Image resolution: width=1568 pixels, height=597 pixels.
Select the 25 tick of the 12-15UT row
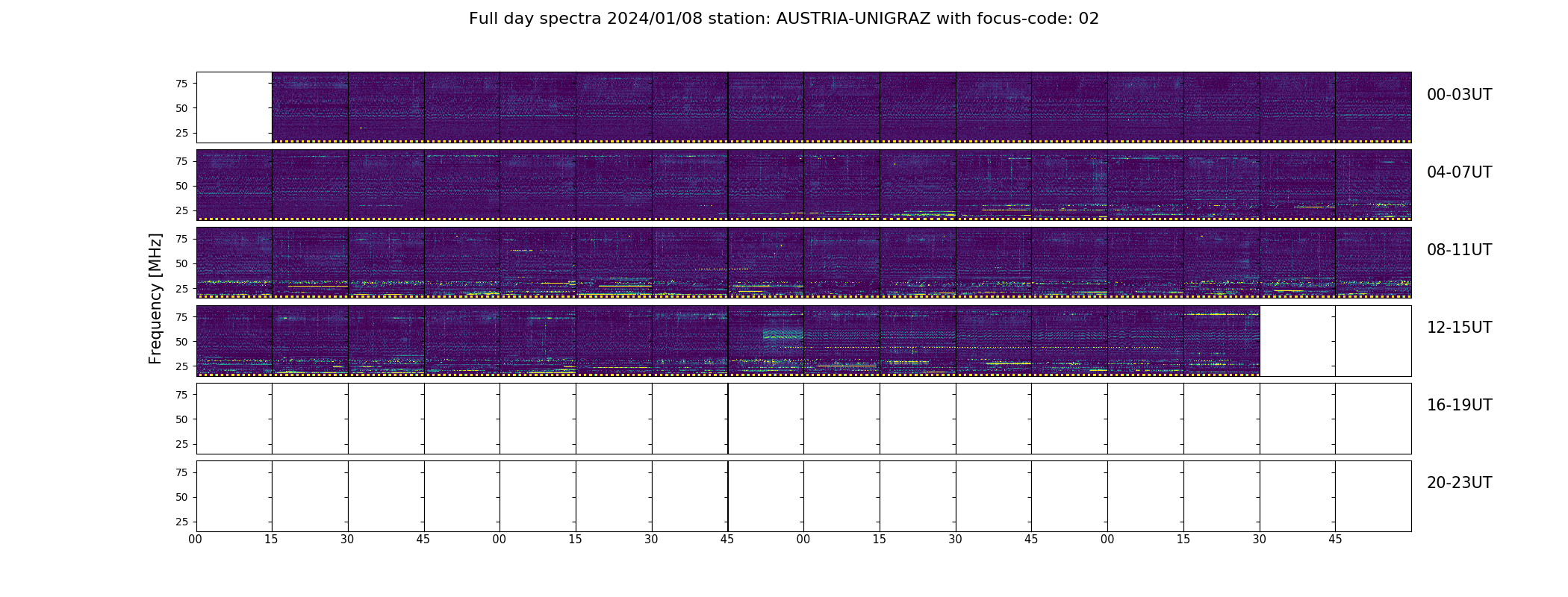point(181,366)
